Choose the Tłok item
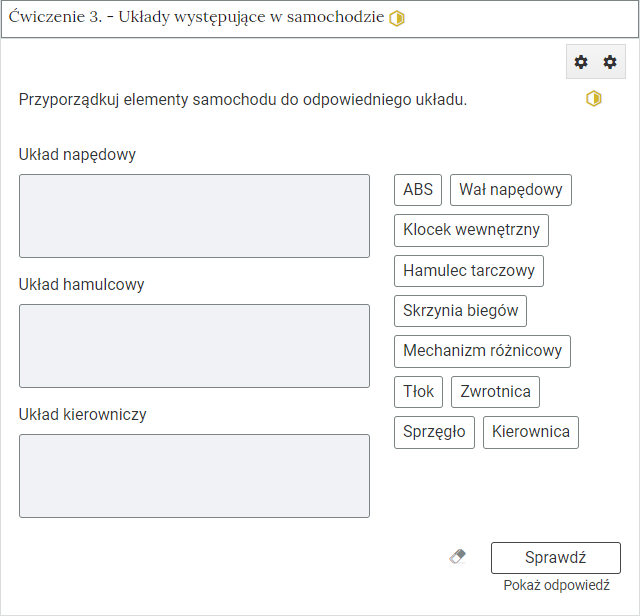 418,392
